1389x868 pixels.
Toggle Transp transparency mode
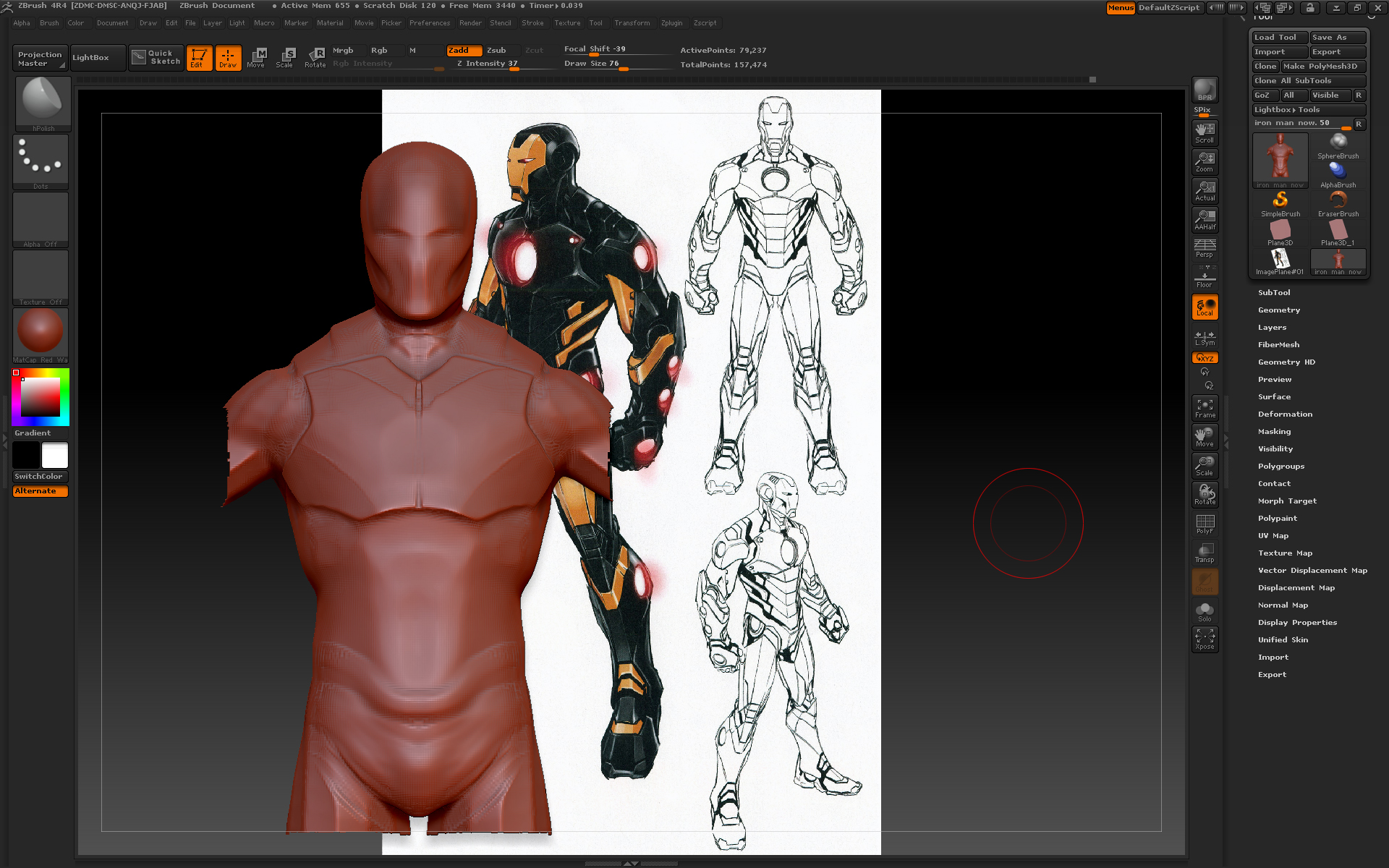[x=1205, y=553]
